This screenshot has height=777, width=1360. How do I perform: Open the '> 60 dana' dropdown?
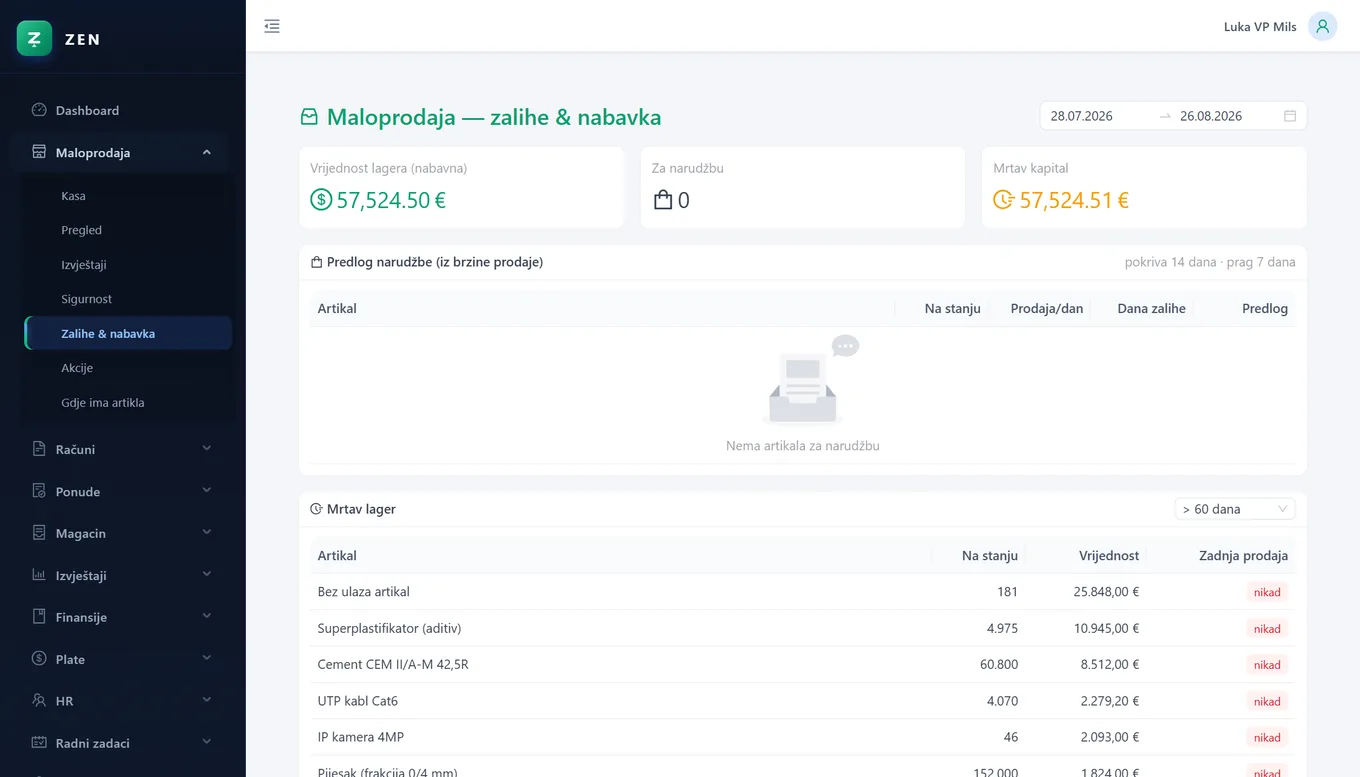(x=1235, y=509)
